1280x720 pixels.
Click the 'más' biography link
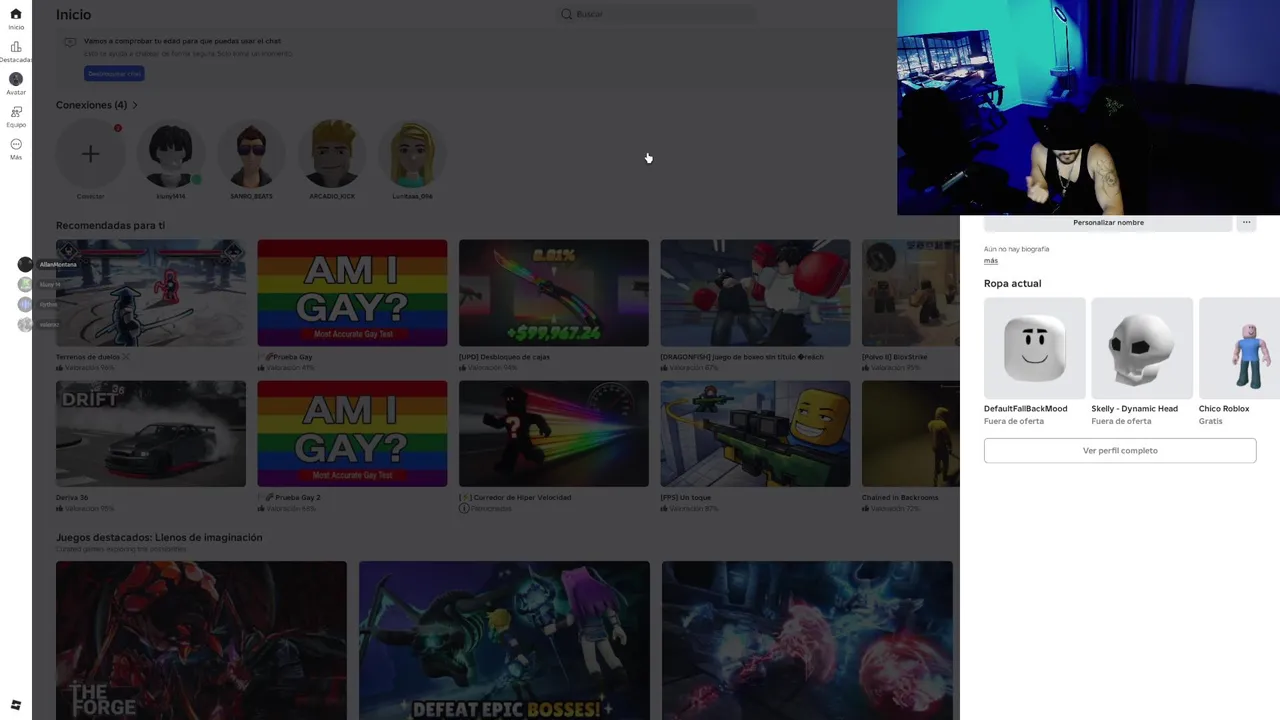coord(991,260)
